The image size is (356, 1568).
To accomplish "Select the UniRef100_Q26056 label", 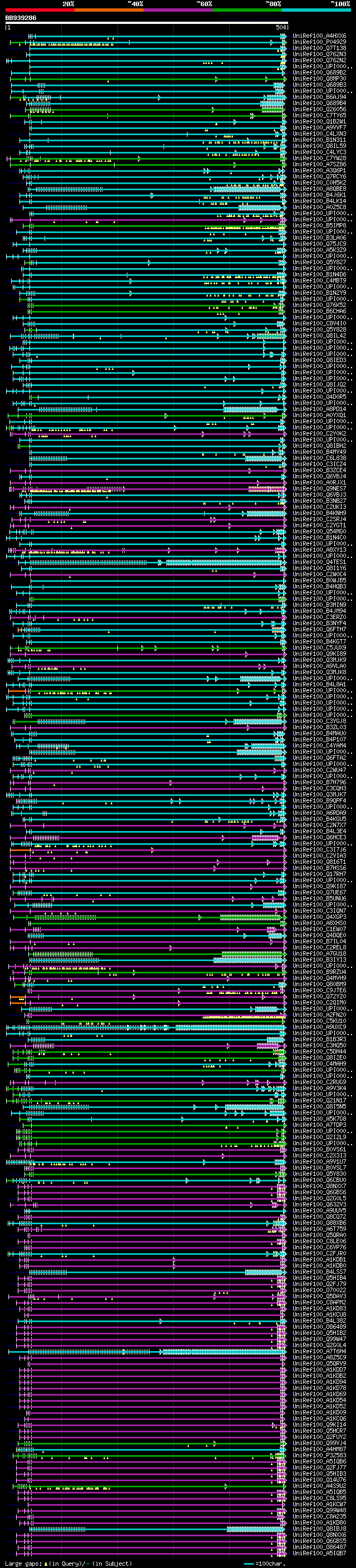I will tap(319, 110).
